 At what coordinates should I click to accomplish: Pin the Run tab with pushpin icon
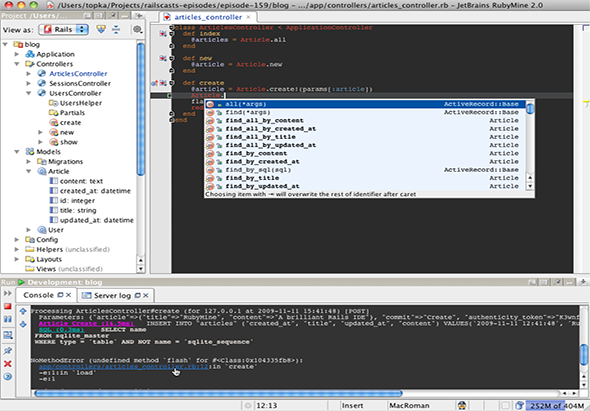click(8, 351)
